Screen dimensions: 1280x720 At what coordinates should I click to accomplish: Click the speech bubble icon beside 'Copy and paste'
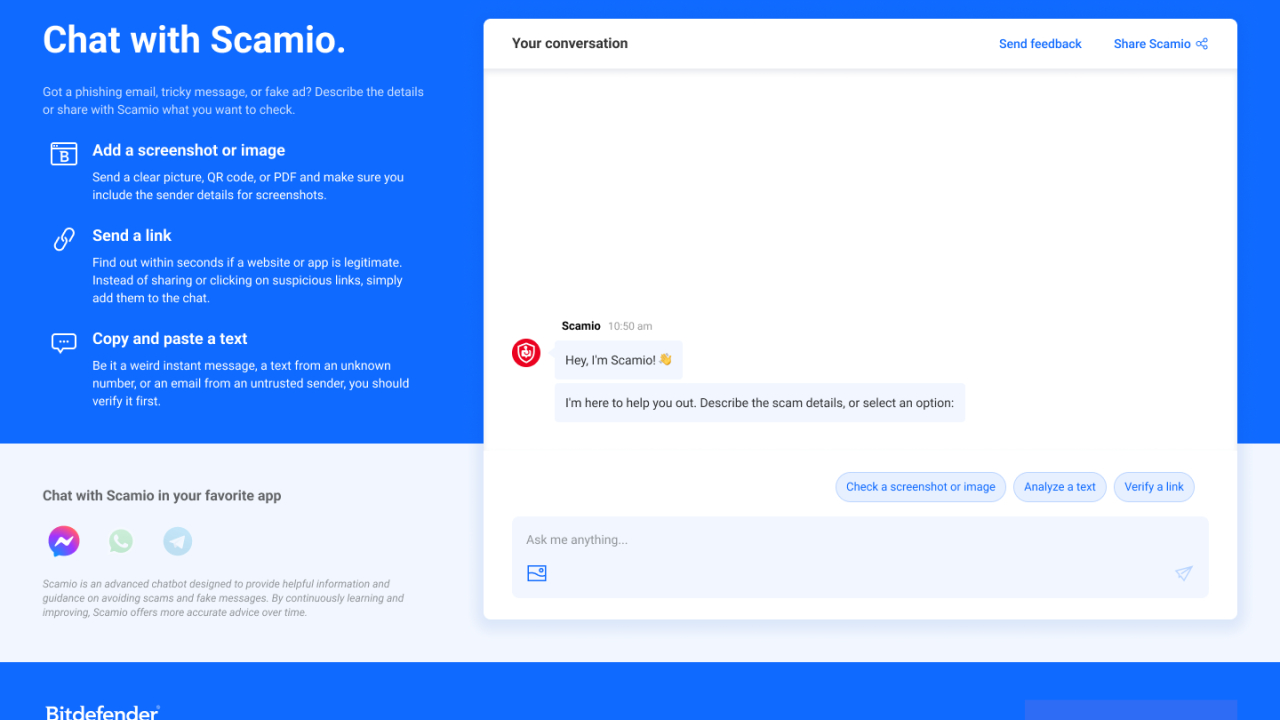[x=63, y=342]
